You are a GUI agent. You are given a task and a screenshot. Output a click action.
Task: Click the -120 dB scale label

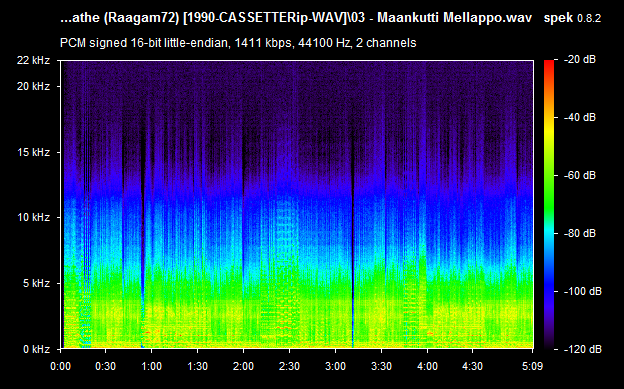click(583, 349)
